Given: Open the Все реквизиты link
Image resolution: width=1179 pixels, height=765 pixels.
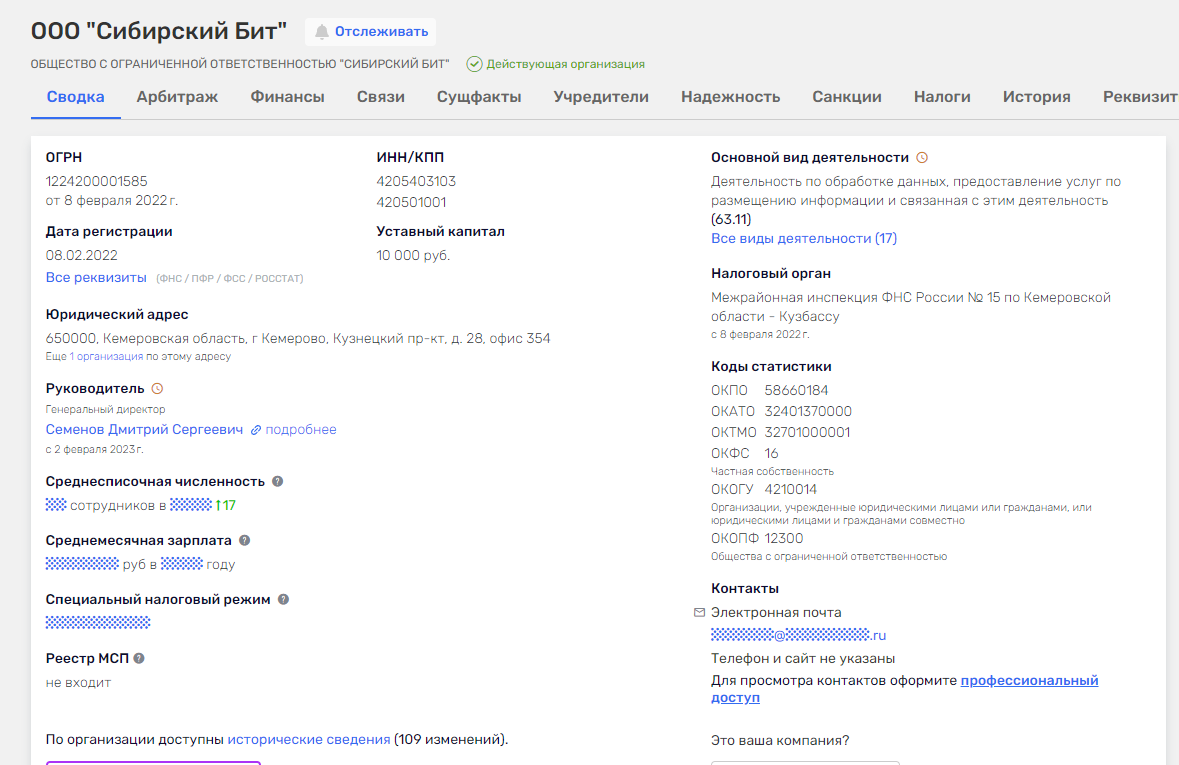Looking at the screenshot, I should (x=96, y=277).
